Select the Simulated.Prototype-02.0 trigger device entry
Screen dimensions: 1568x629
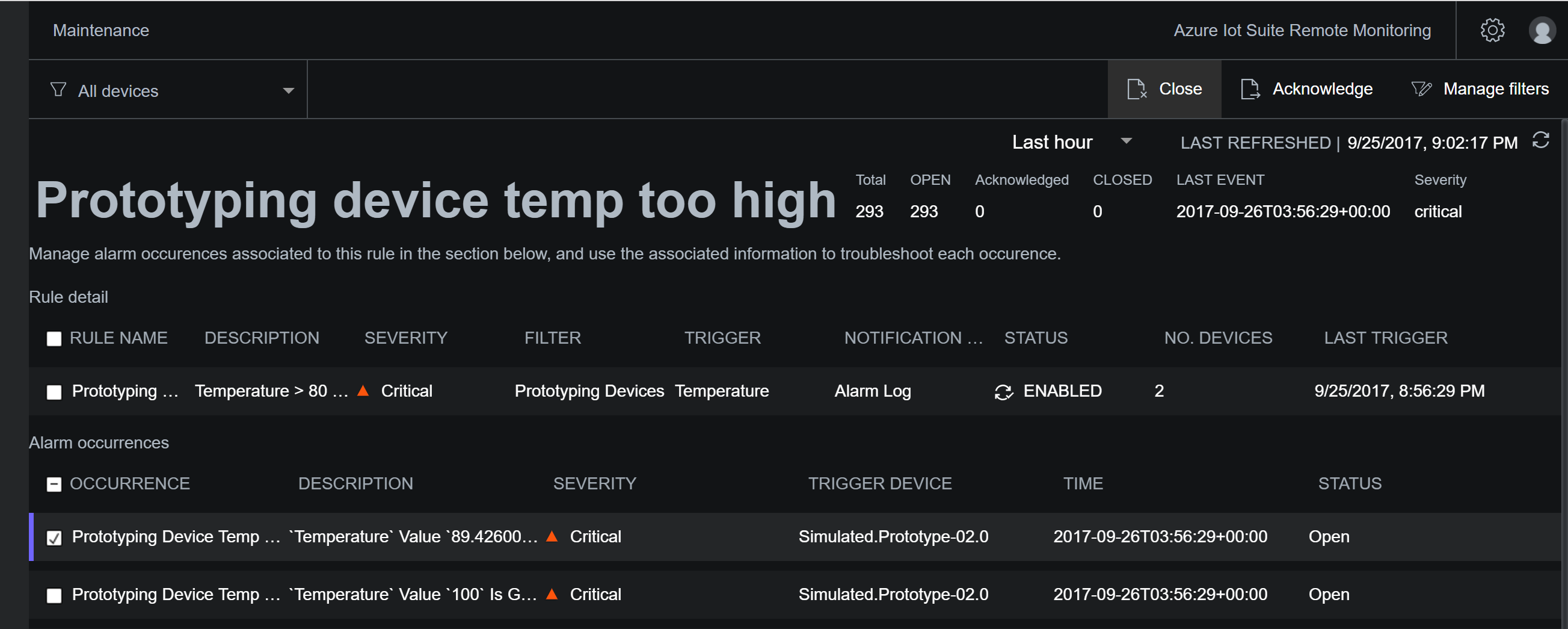point(894,536)
